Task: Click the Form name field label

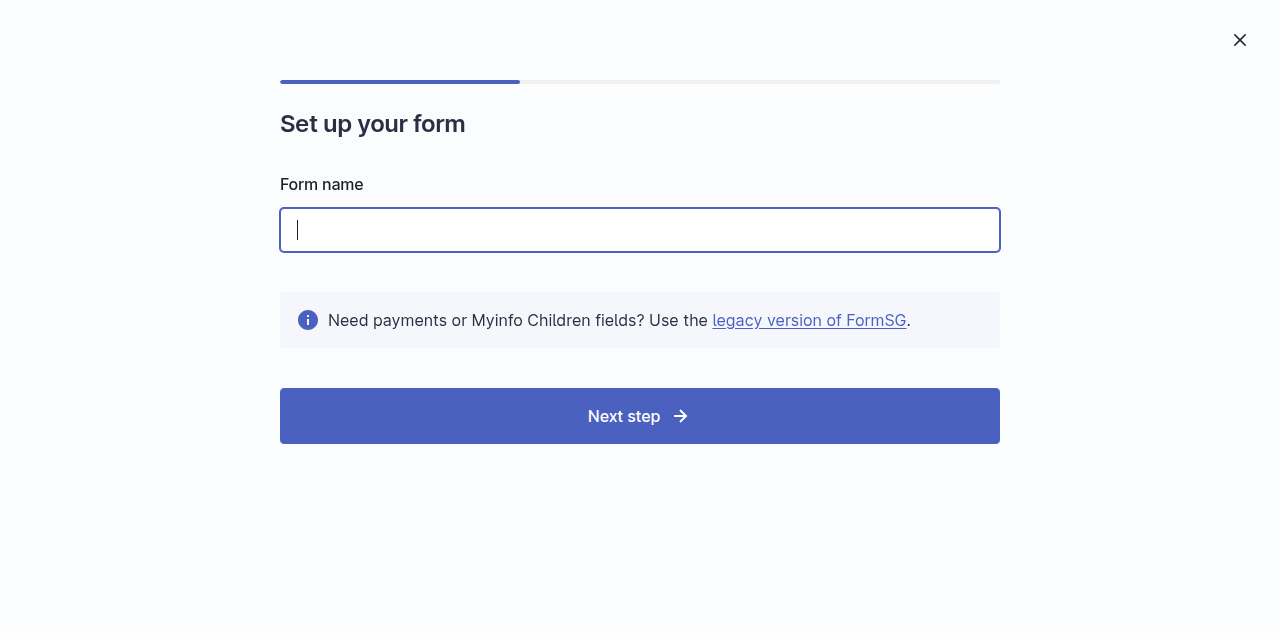Action: pyautogui.click(x=322, y=184)
